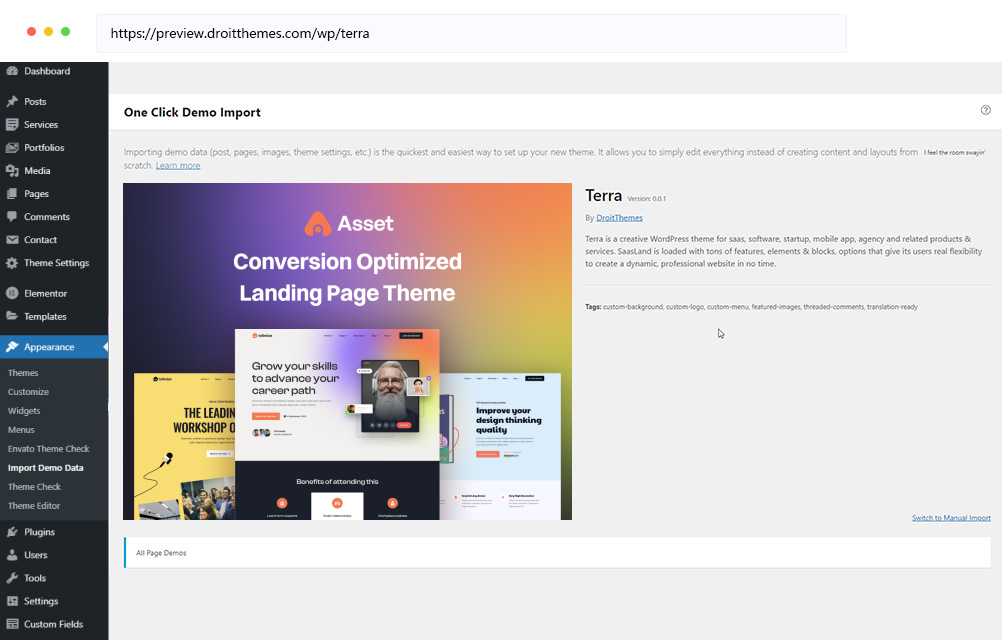The width and height of the screenshot is (1002, 640).
Task: Click the red window close dot
Action: 31,31
